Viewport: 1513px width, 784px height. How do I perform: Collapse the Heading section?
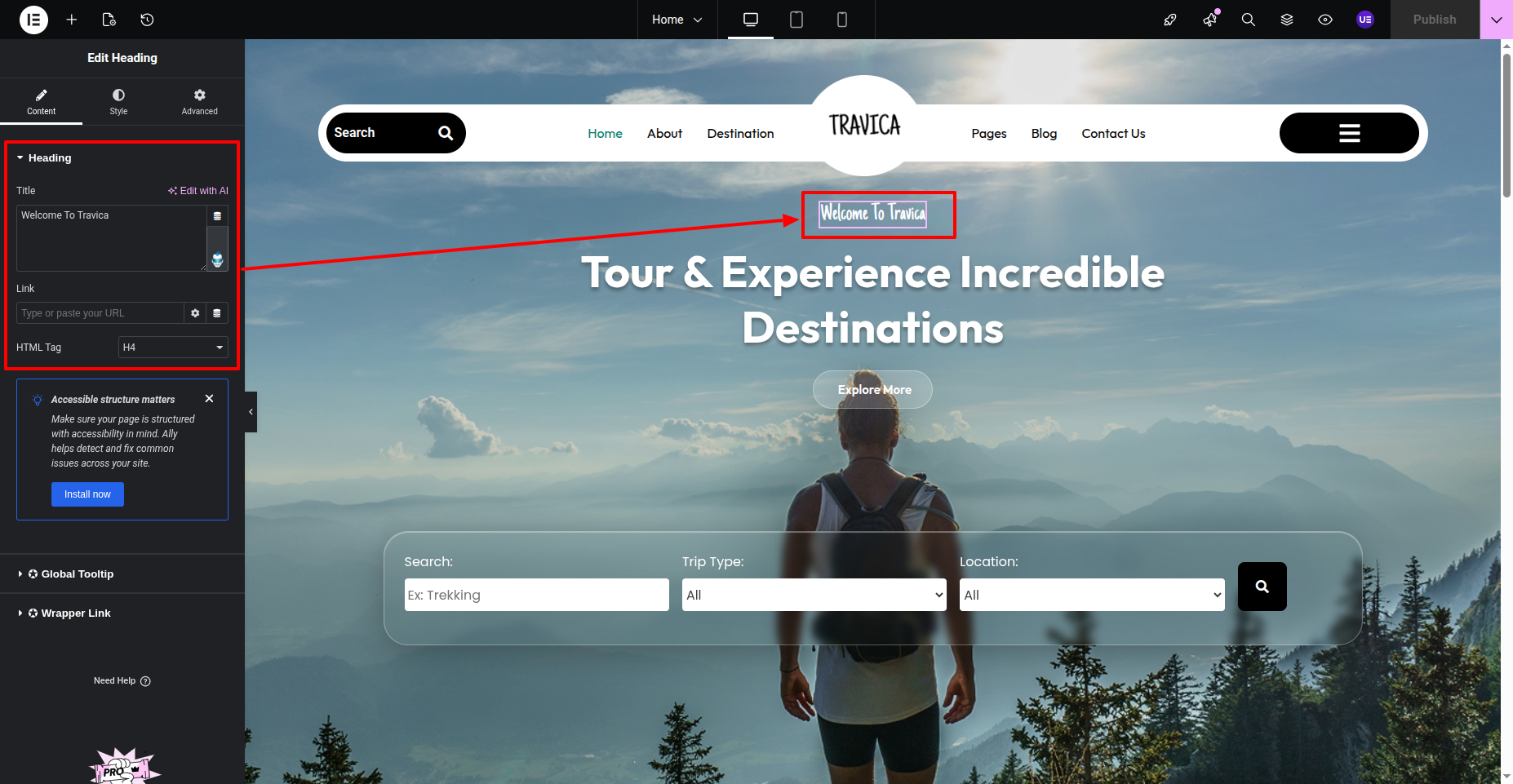pyautogui.click(x=49, y=158)
